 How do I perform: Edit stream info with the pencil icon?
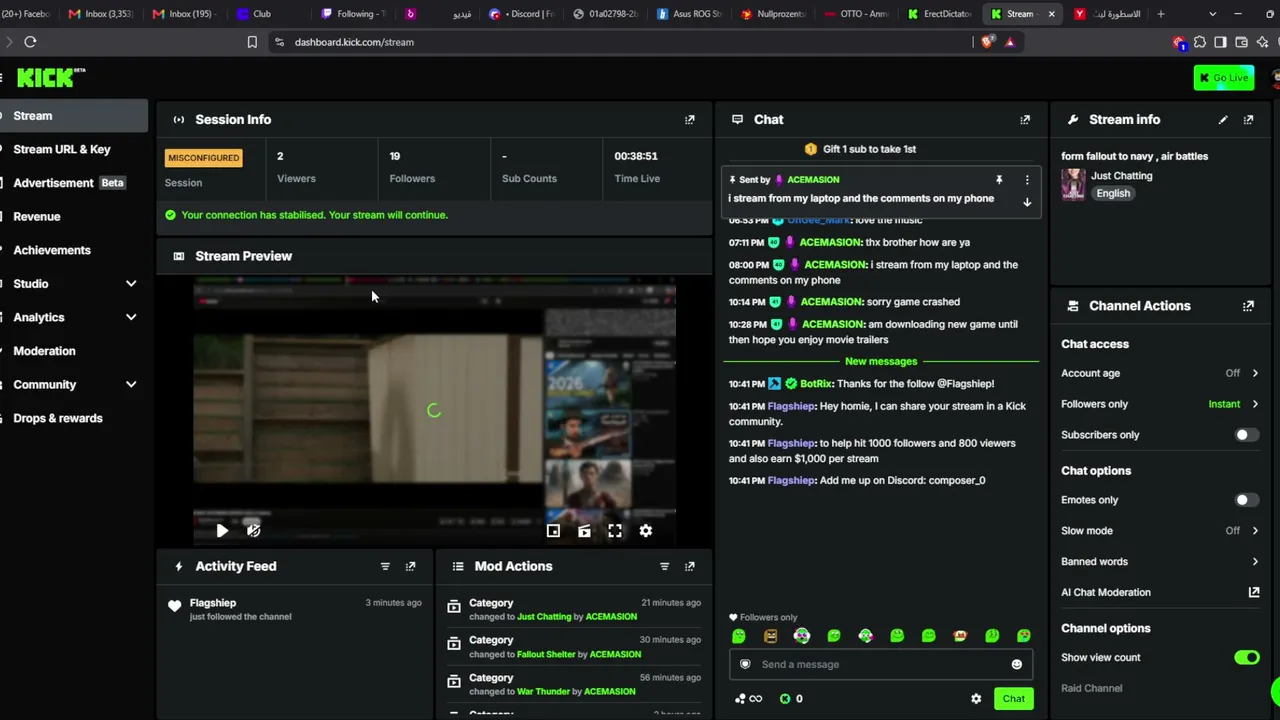(1223, 120)
